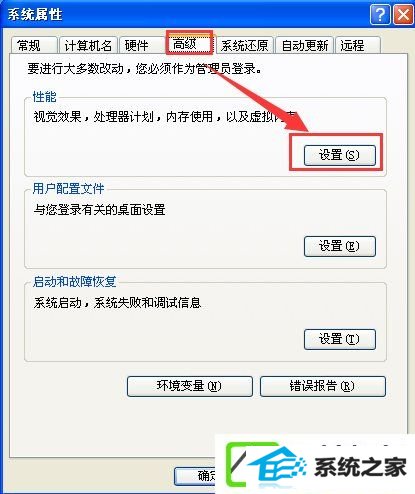This screenshot has height=494, width=415.
Task: Click the question mark help button
Action: tap(380, 15)
